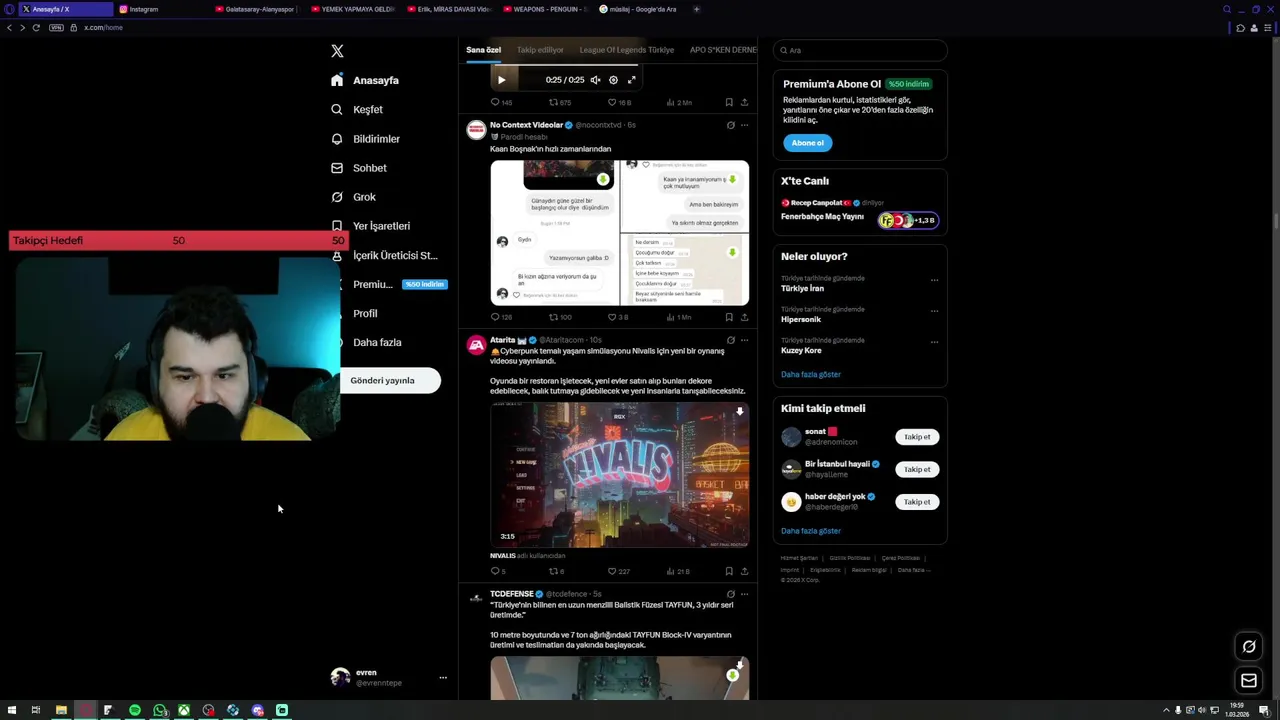Make the top video fullscreen
This screenshot has width=1280, height=720.
[631, 80]
